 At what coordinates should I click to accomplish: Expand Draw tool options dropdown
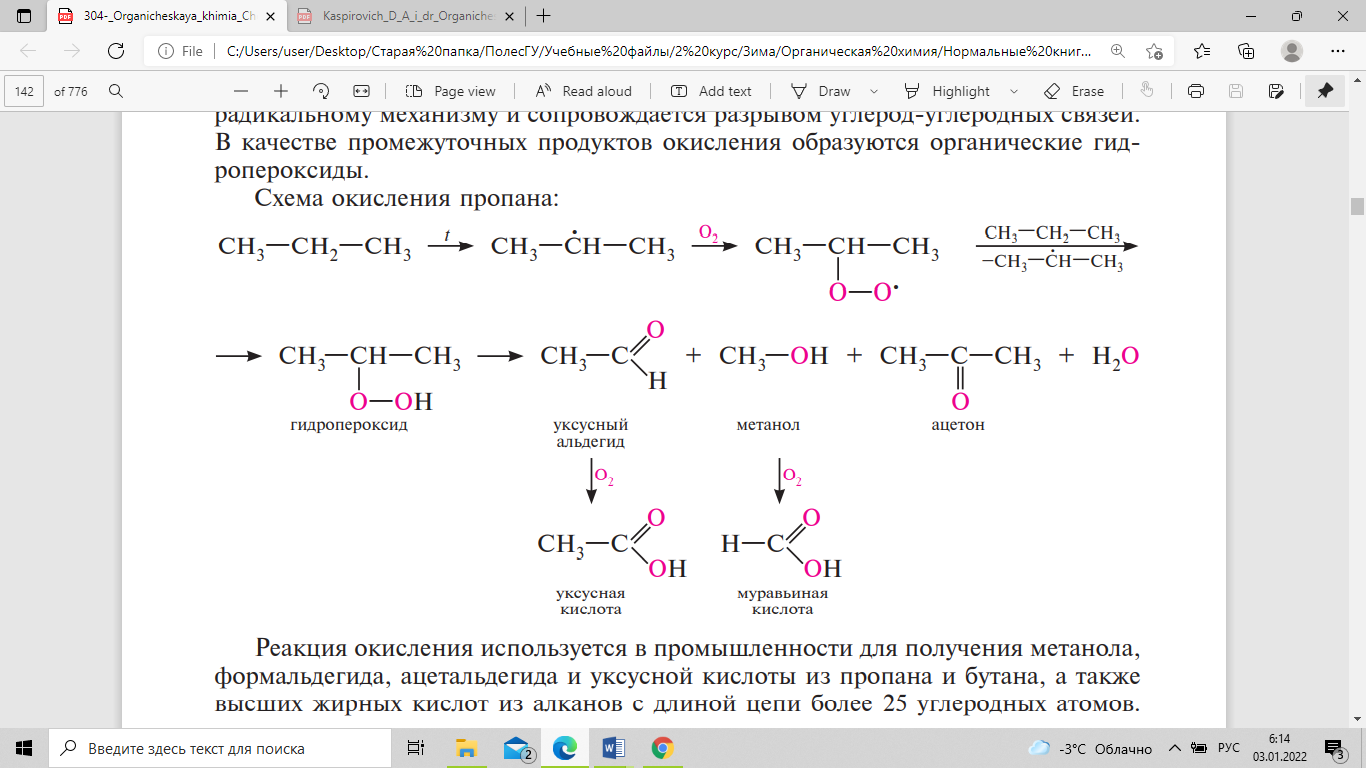874,91
